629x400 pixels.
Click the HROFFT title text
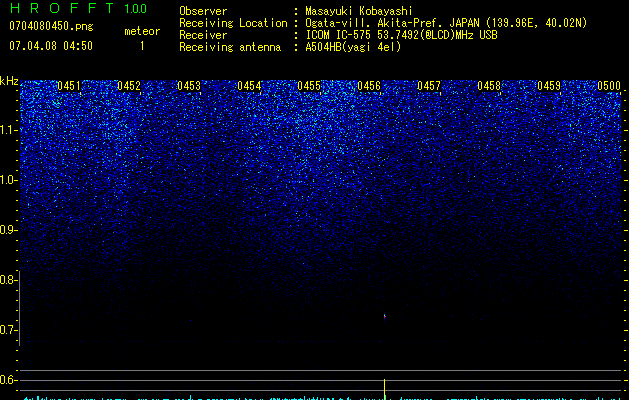point(62,8)
